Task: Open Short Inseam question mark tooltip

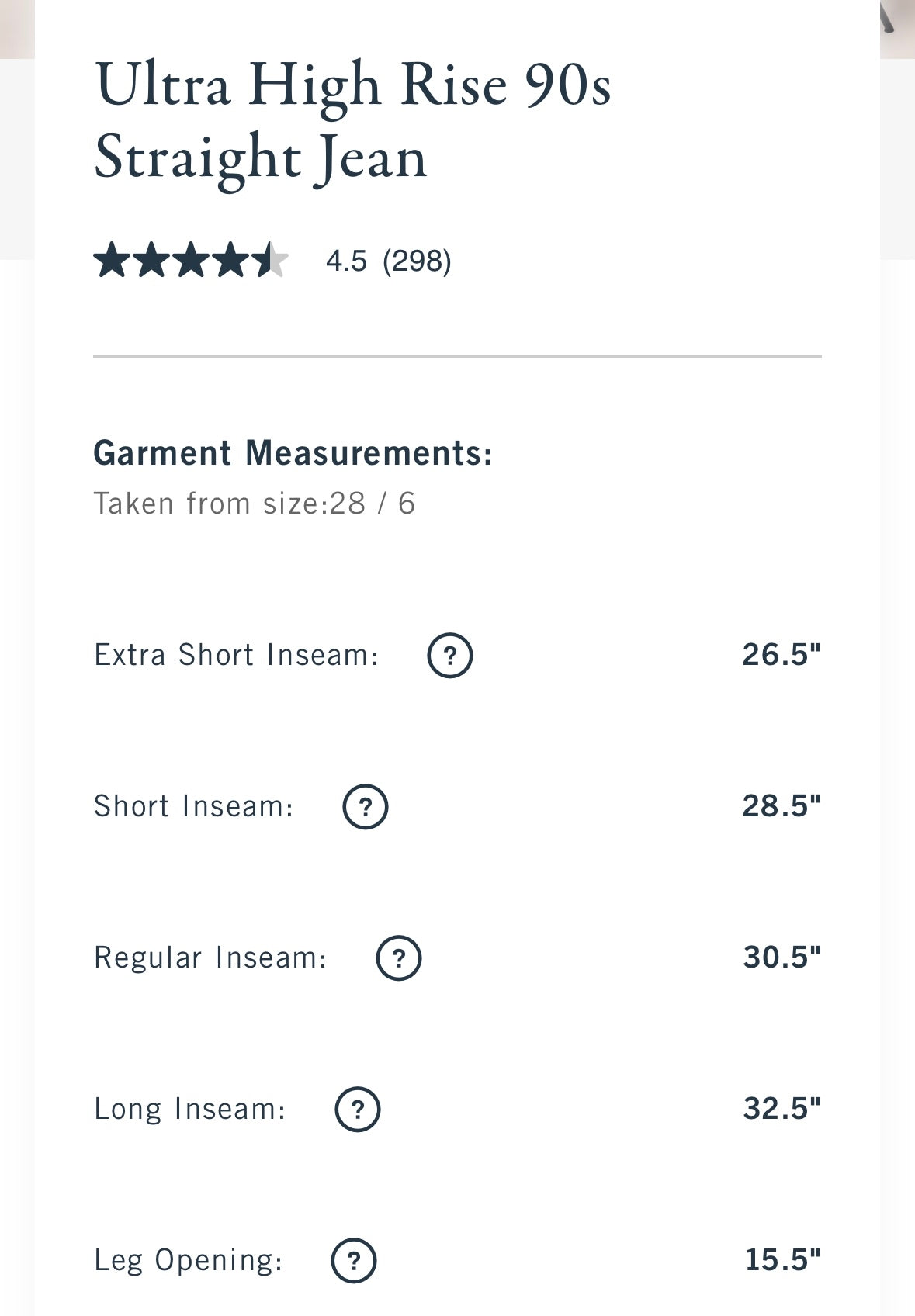Action: coord(366,807)
